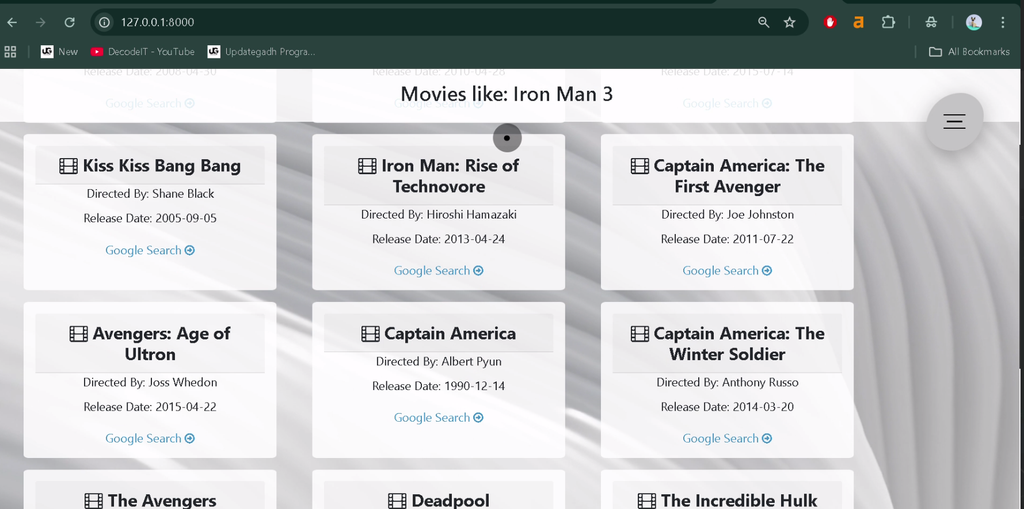Bookmark this page with the star icon
Viewport: 1024px width, 509px height.
point(790,22)
